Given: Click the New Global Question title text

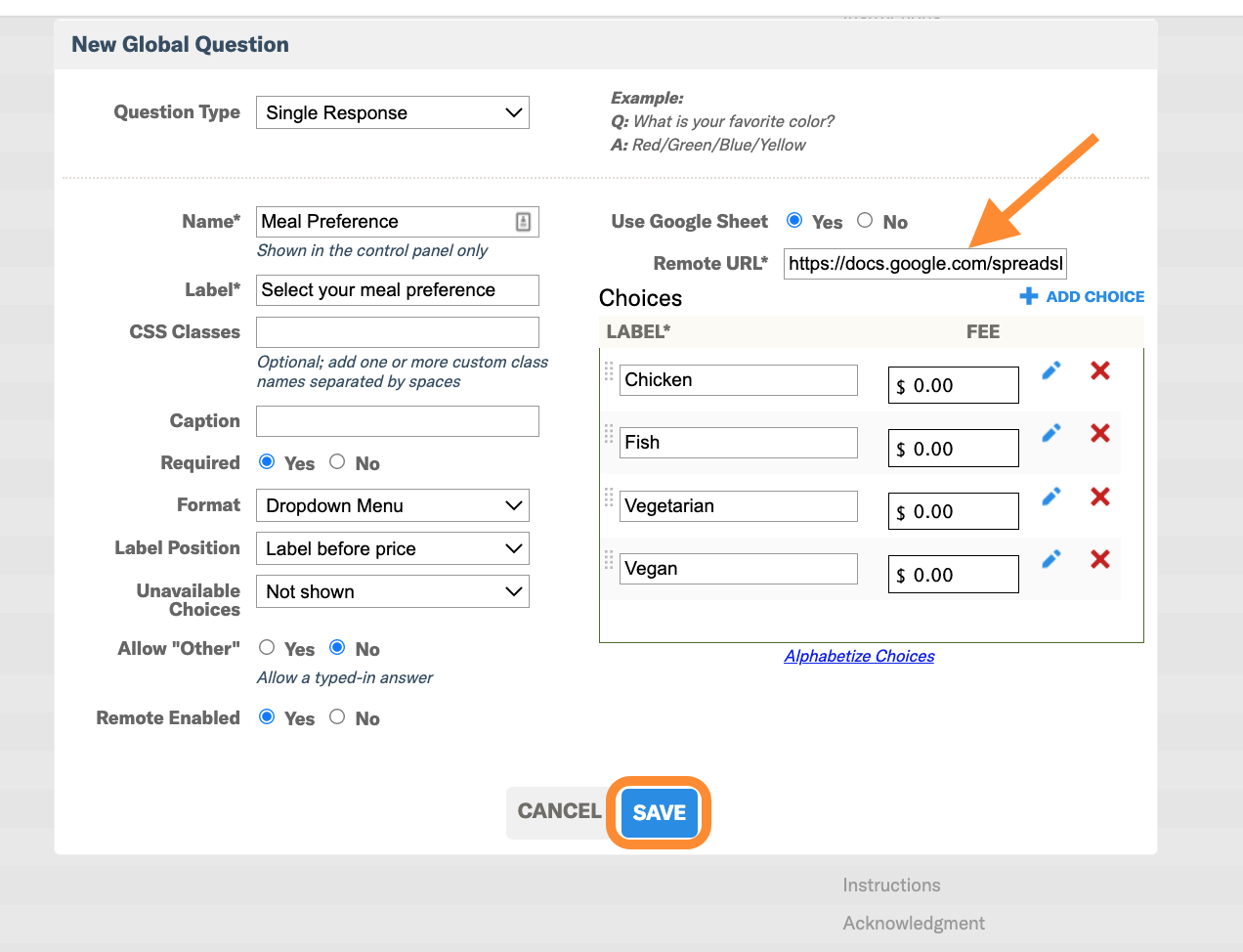Looking at the screenshot, I should [x=180, y=44].
